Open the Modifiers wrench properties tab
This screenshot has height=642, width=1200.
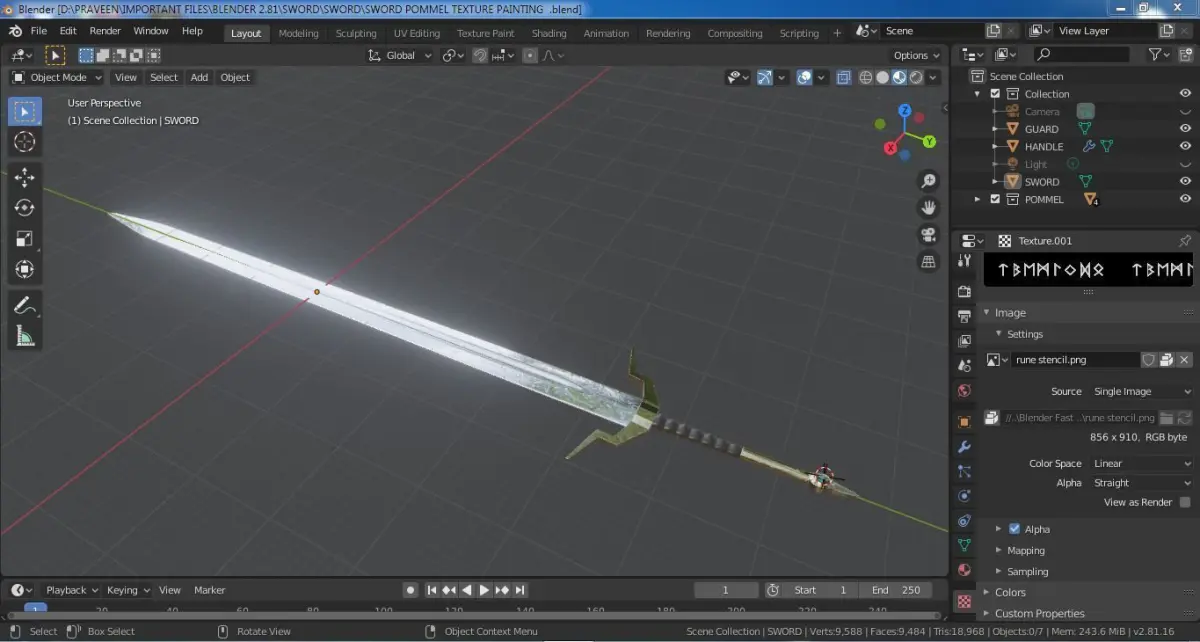[x=964, y=446]
